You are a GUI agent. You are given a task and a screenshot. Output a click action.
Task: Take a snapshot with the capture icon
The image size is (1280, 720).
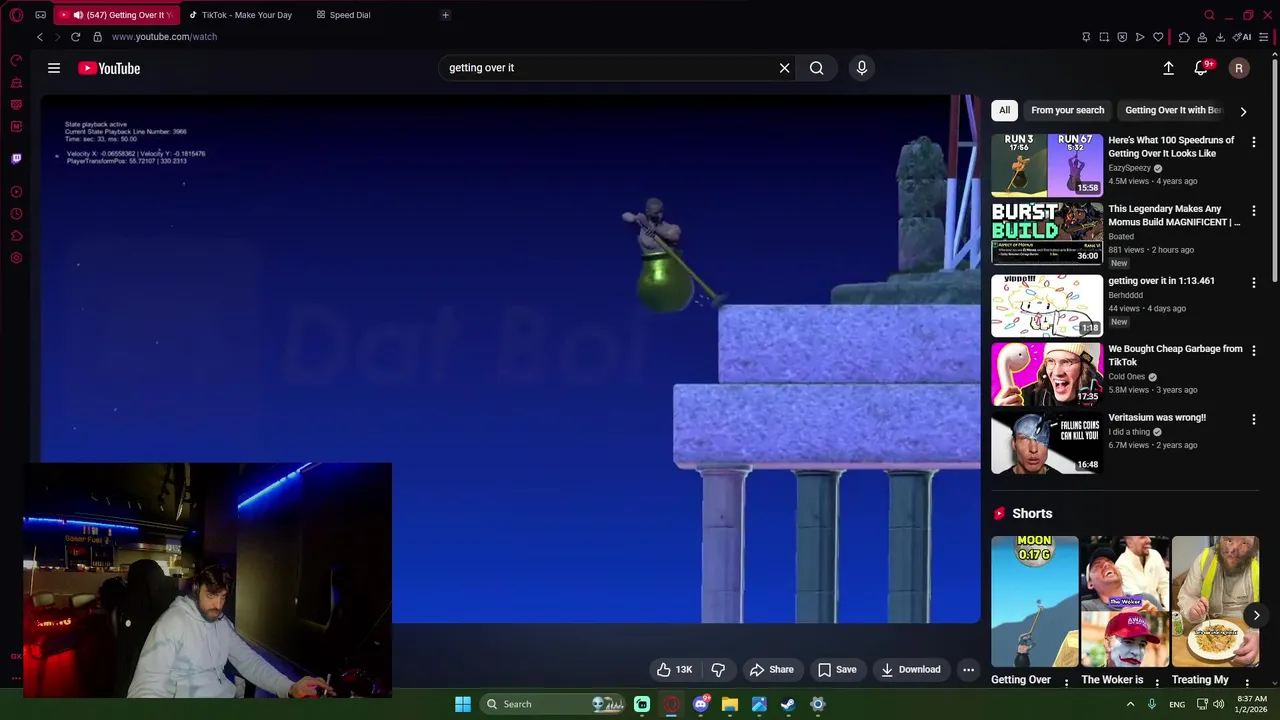point(1104,37)
